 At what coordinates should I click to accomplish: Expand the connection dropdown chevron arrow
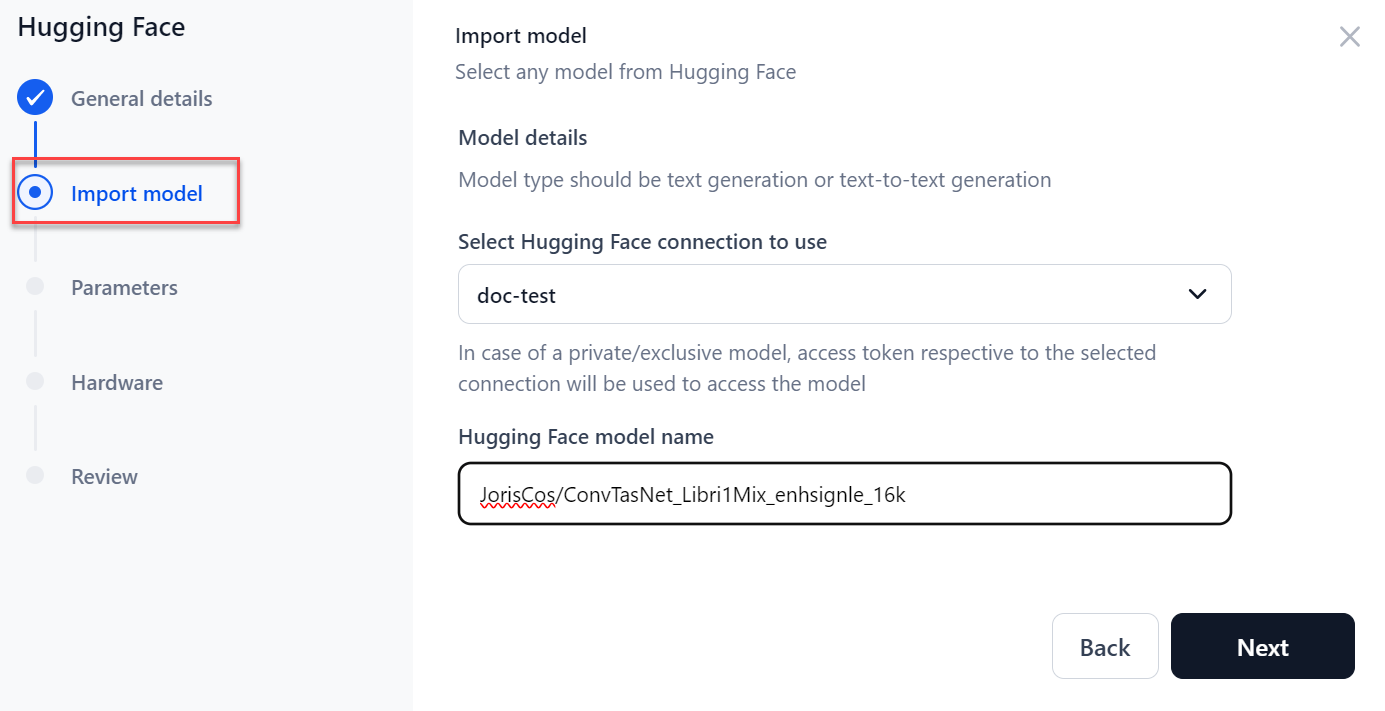1196,294
